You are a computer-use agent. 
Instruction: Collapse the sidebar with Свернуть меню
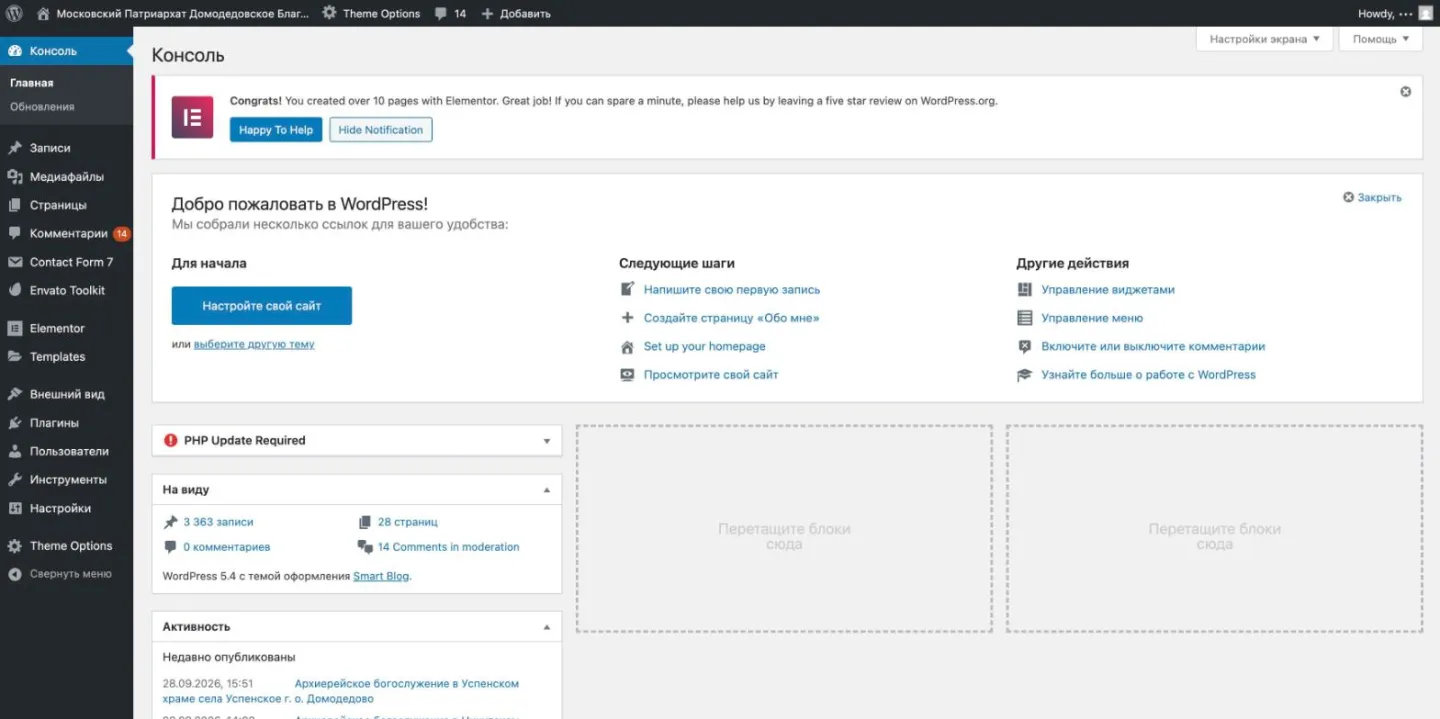click(x=66, y=574)
